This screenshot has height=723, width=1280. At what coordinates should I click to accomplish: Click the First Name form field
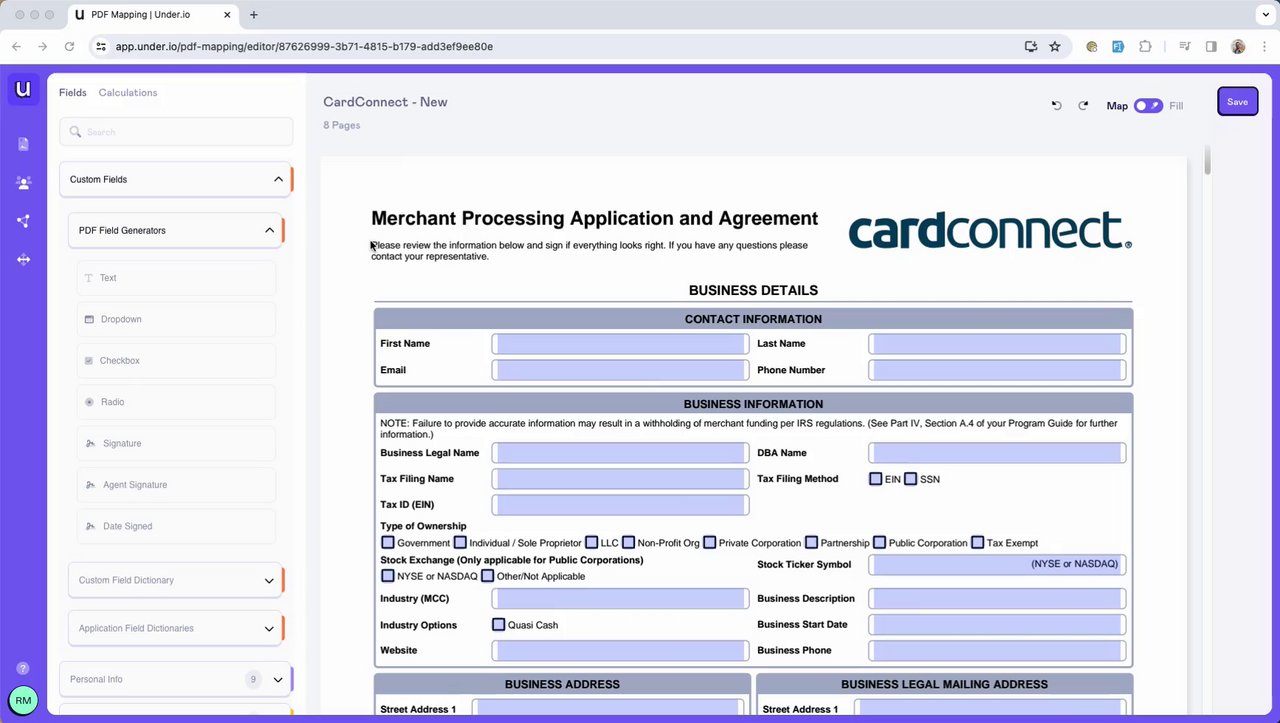[x=620, y=344]
